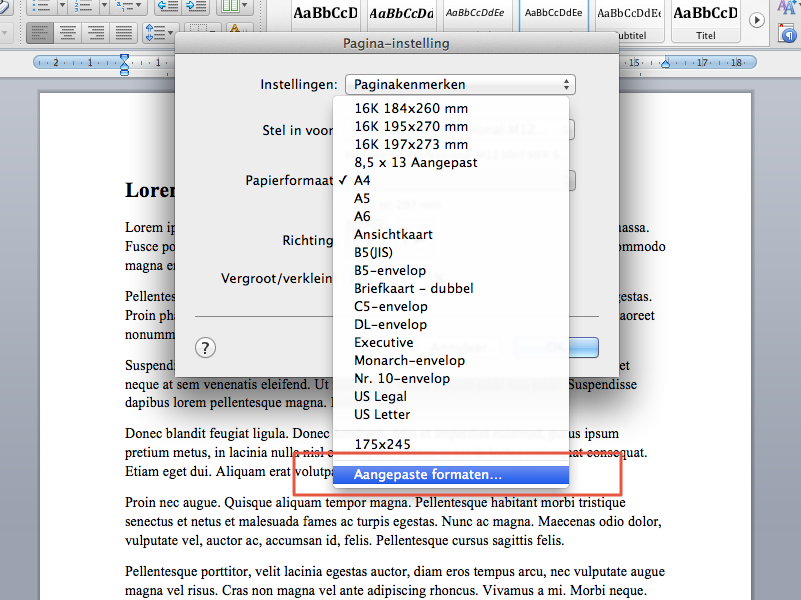This screenshot has width=801, height=600.
Task: Choose the C5-envelop option
Action: [x=451, y=306]
